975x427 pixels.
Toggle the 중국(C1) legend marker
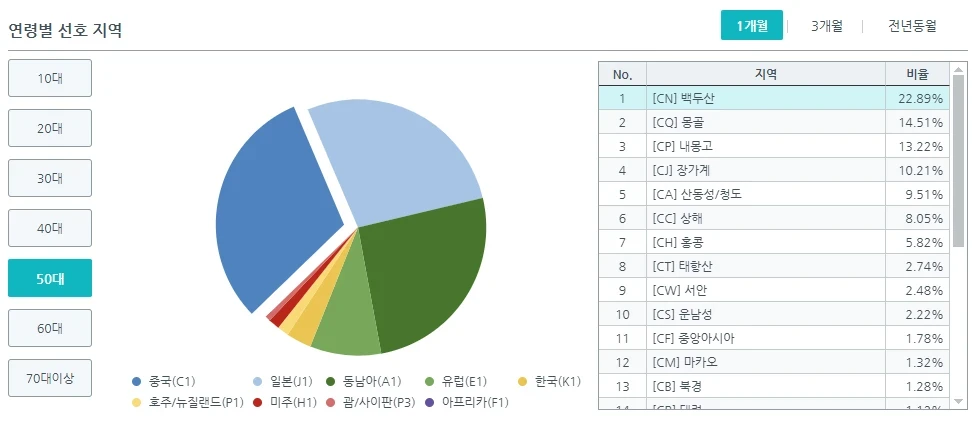tap(137, 382)
